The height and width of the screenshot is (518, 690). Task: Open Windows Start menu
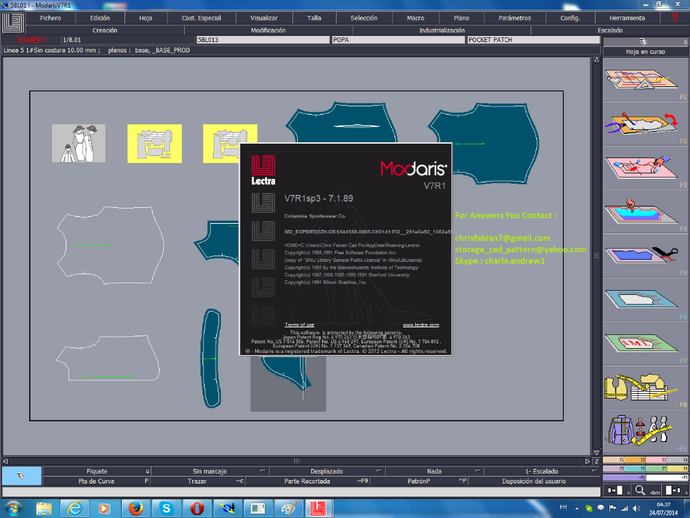click(x=13, y=509)
